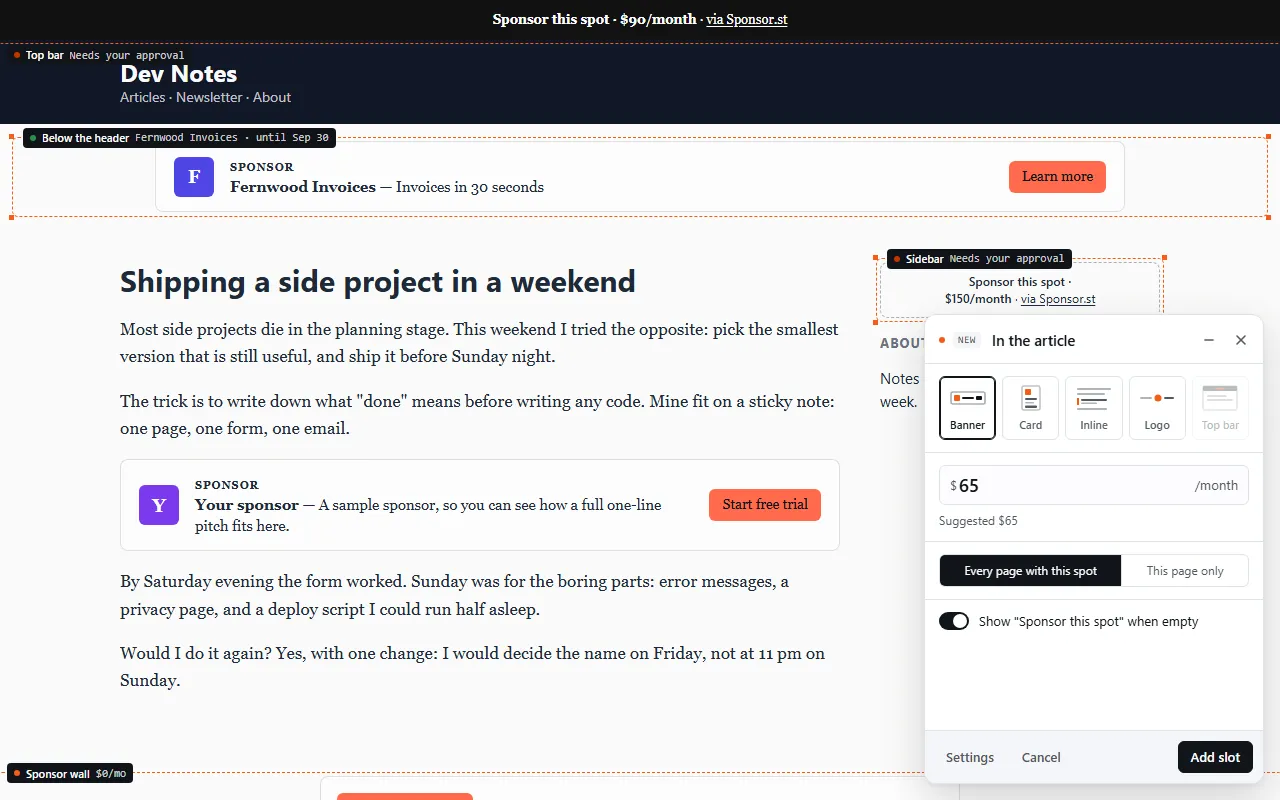
Task: Click the Dev Notes site title
Action: [179, 74]
